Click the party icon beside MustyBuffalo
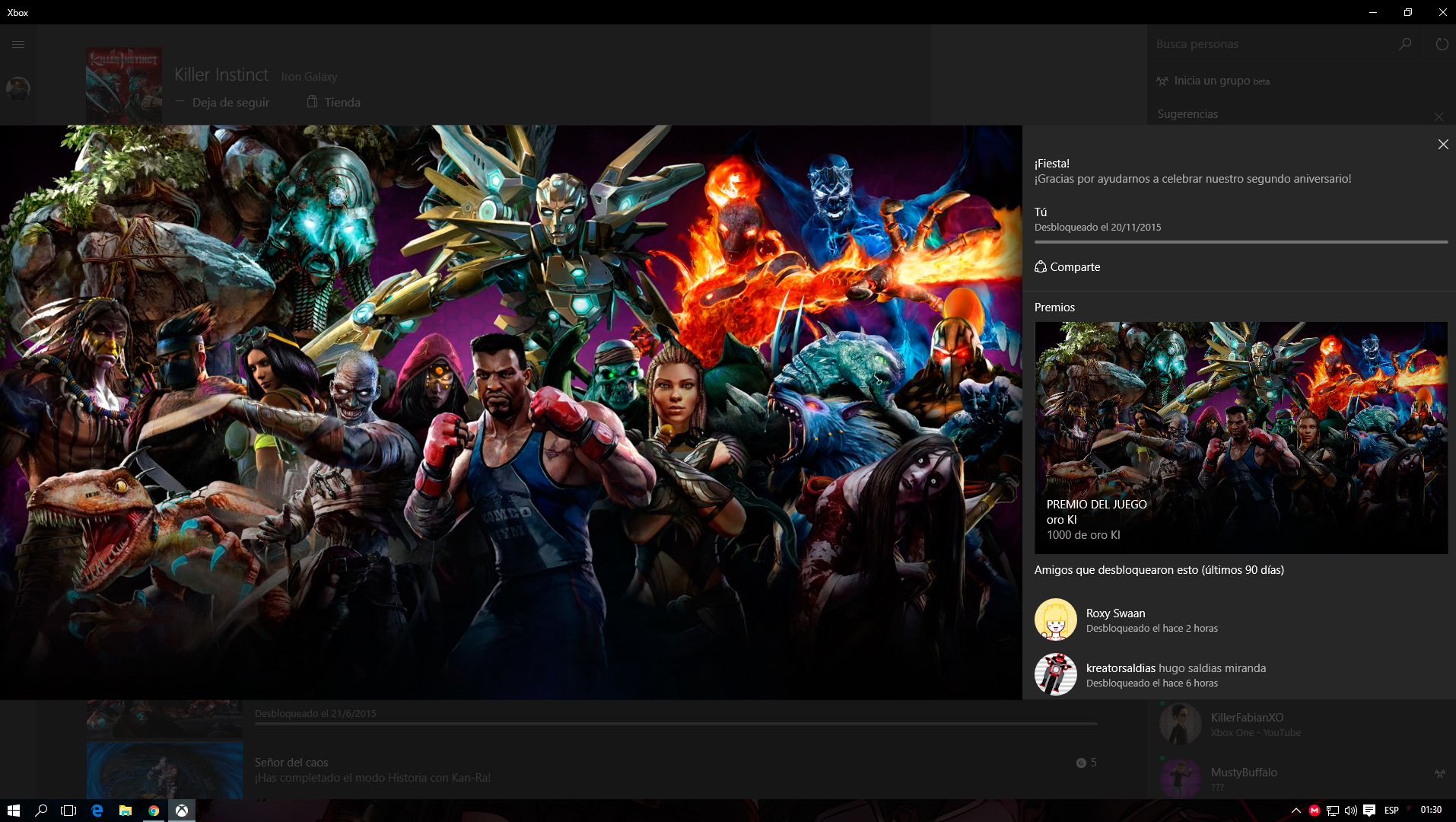The height and width of the screenshot is (822, 1456). (1440, 773)
